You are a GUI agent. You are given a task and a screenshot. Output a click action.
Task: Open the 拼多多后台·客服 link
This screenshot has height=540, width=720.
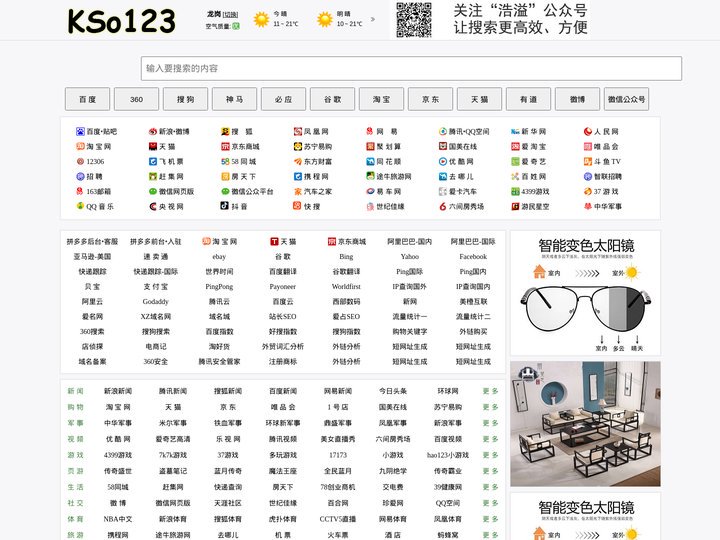pyautogui.click(x=92, y=242)
